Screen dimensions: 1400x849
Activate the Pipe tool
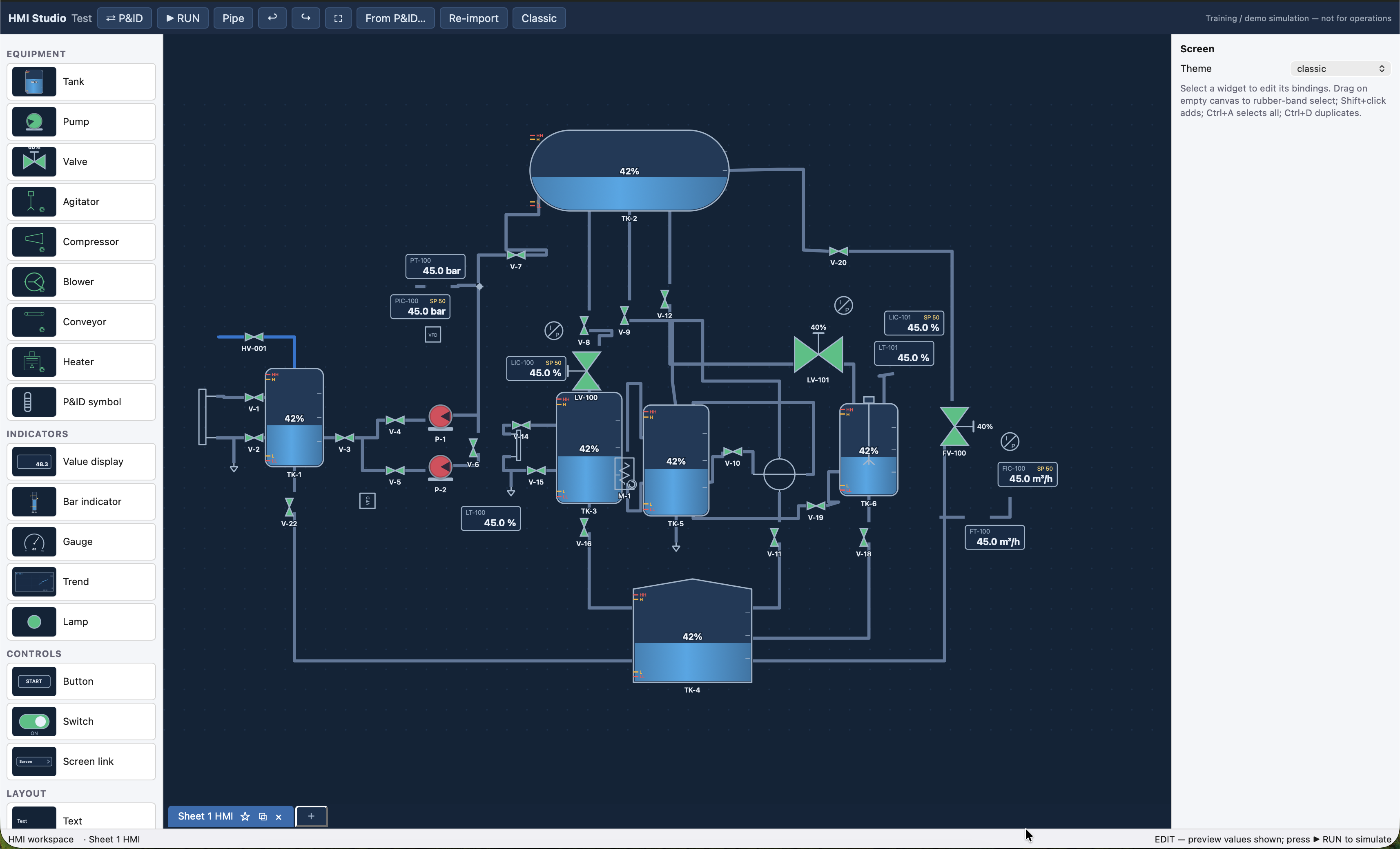(233, 18)
